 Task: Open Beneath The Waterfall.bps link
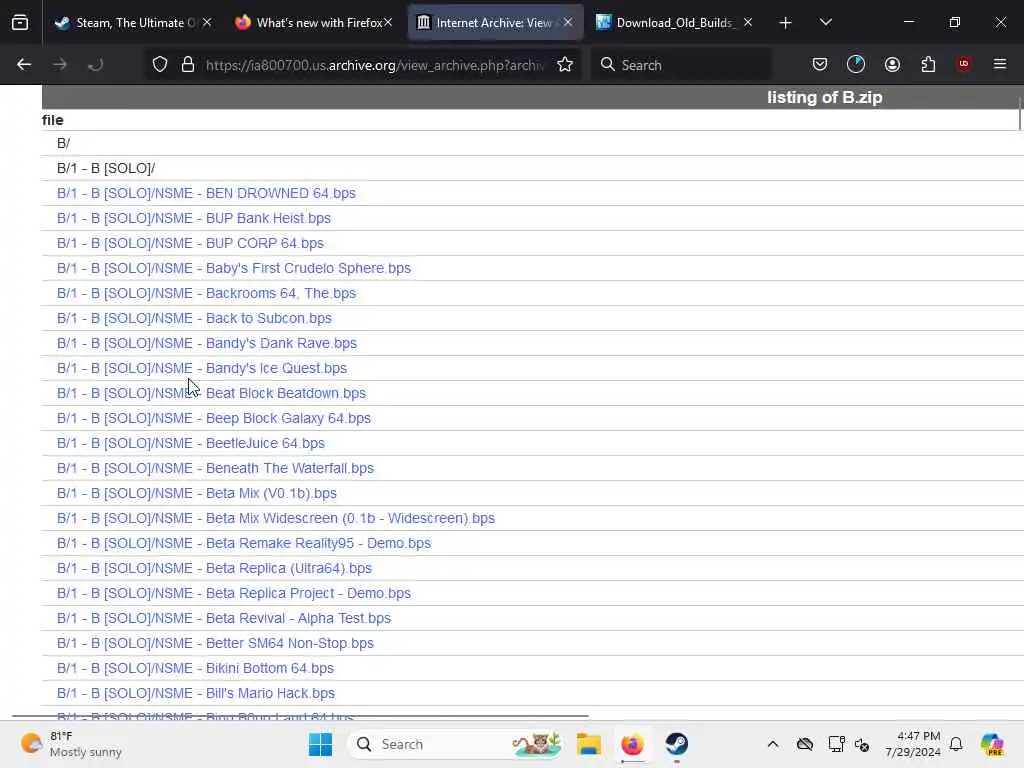pos(216,468)
